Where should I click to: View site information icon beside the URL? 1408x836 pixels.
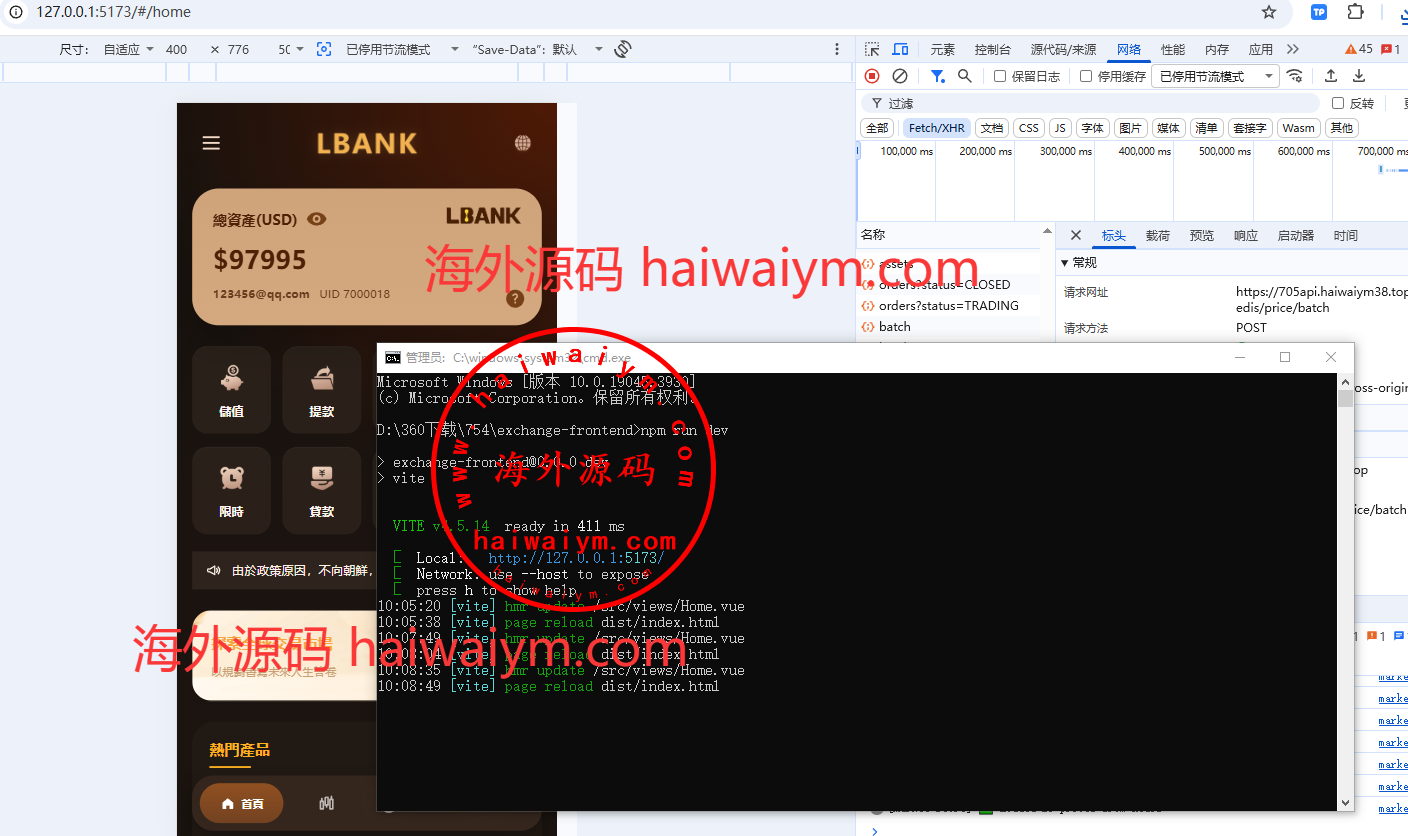16,12
